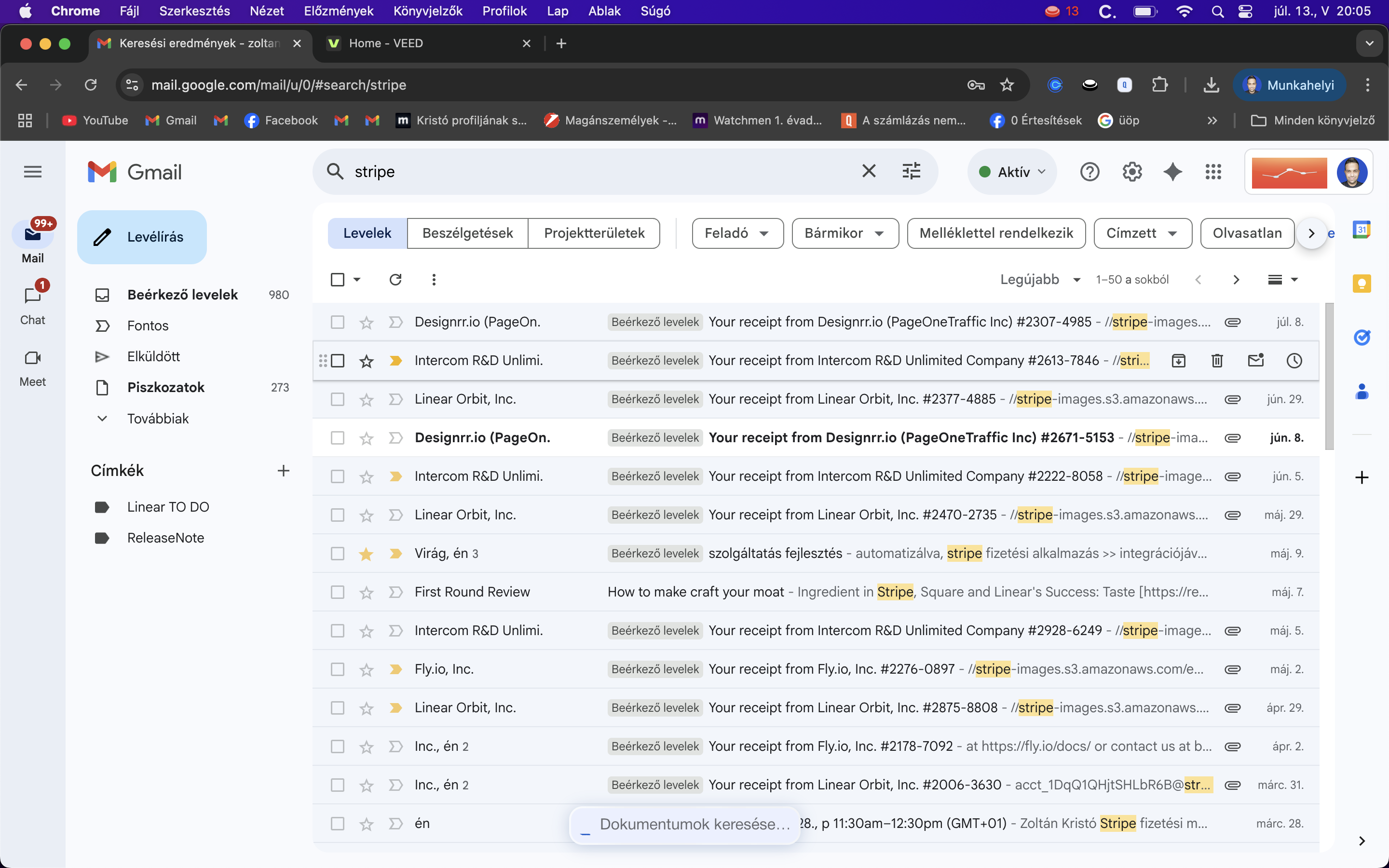Screen dimensions: 1389x868
Task: Archive the Intercom R&D Unlimited email
Action: coord(1179,361)
